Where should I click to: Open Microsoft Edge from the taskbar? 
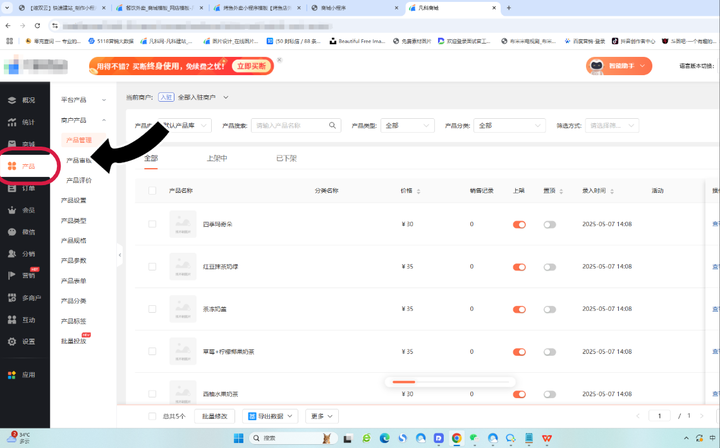(384, 438)
